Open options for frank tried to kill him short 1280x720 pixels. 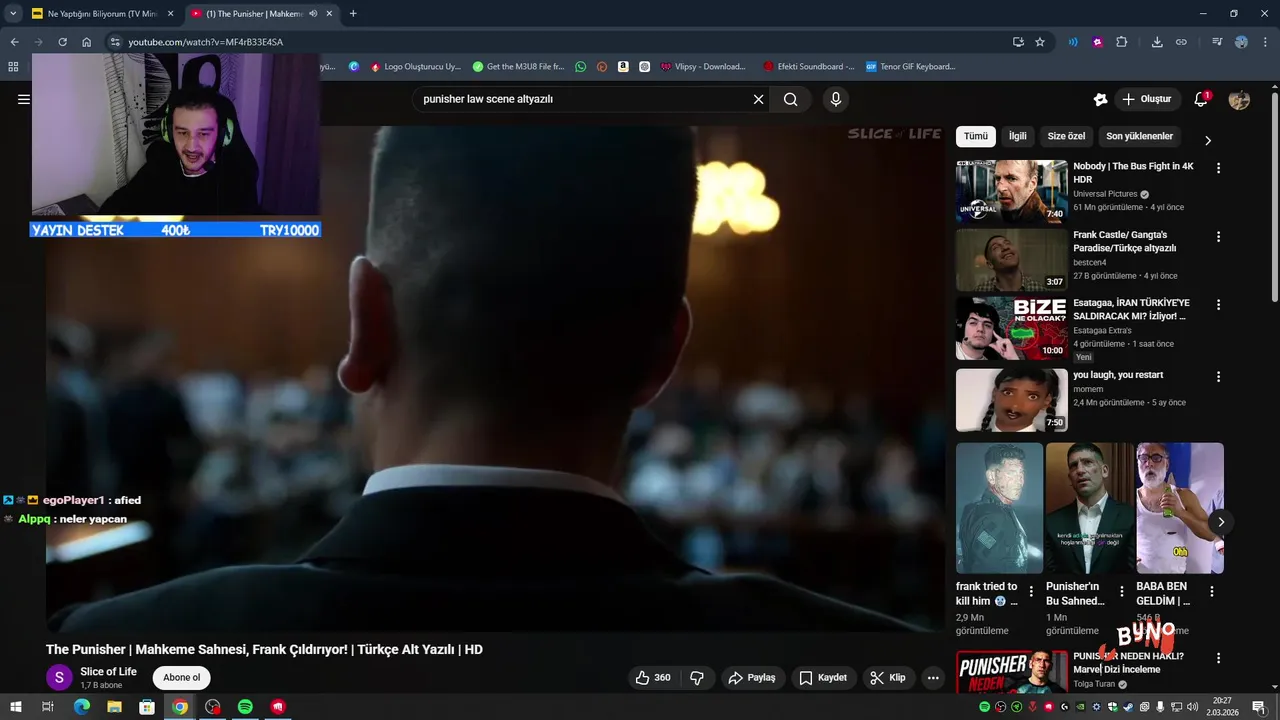click(1031, 591)
